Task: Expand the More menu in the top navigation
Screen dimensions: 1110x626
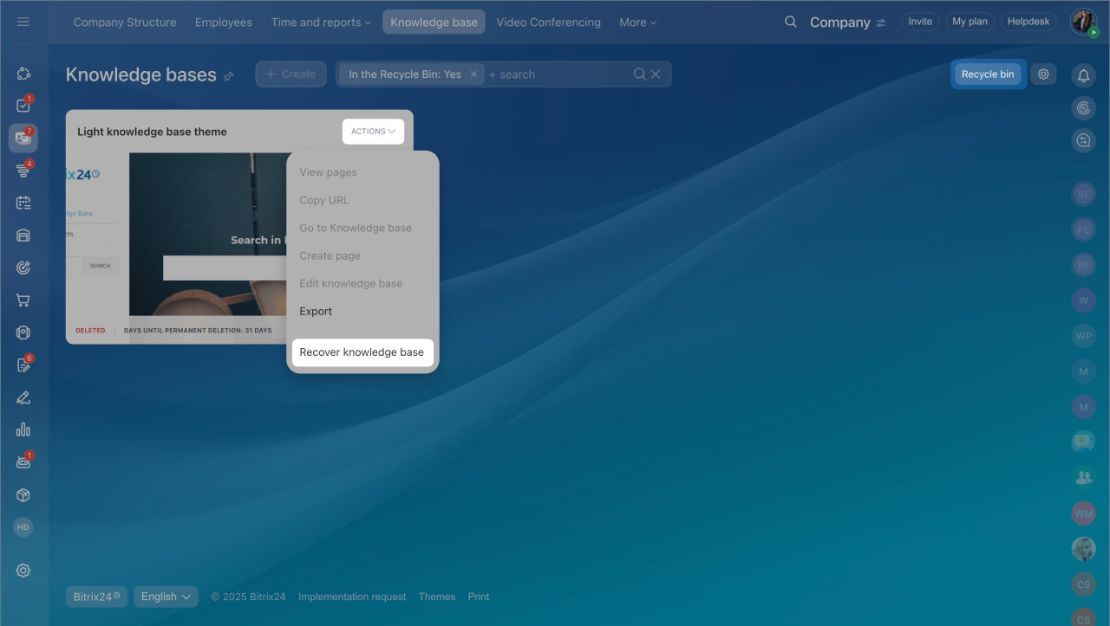Action: (x=638, y=22)
